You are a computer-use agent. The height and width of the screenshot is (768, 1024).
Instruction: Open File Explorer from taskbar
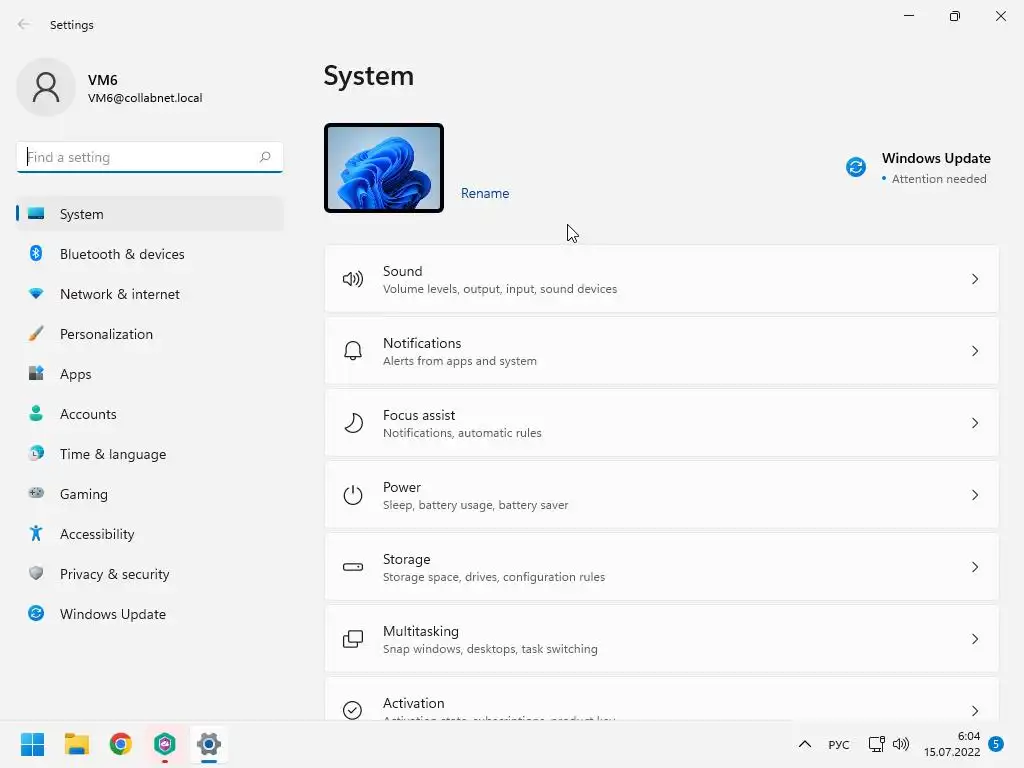point(76,744)
